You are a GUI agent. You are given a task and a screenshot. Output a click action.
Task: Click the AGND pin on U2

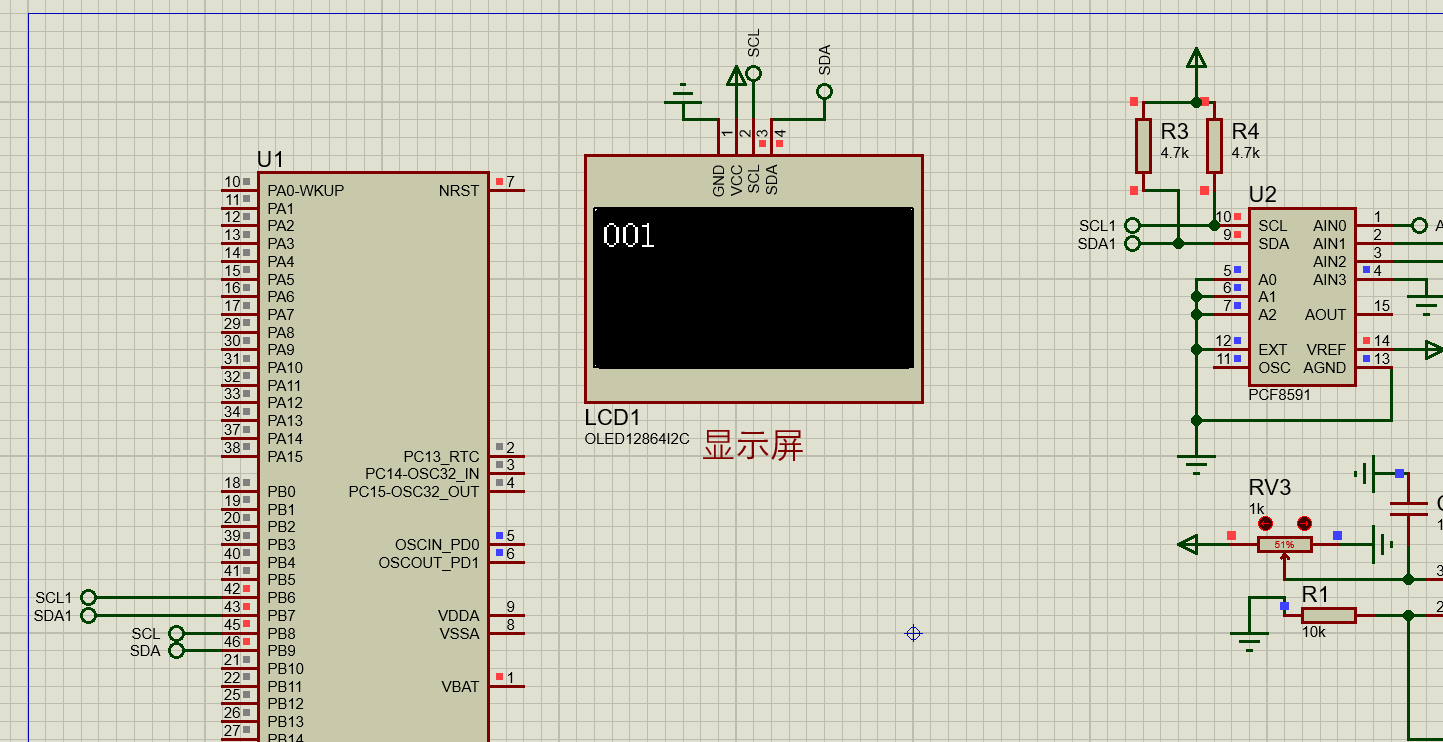[x=1325, y=367]
